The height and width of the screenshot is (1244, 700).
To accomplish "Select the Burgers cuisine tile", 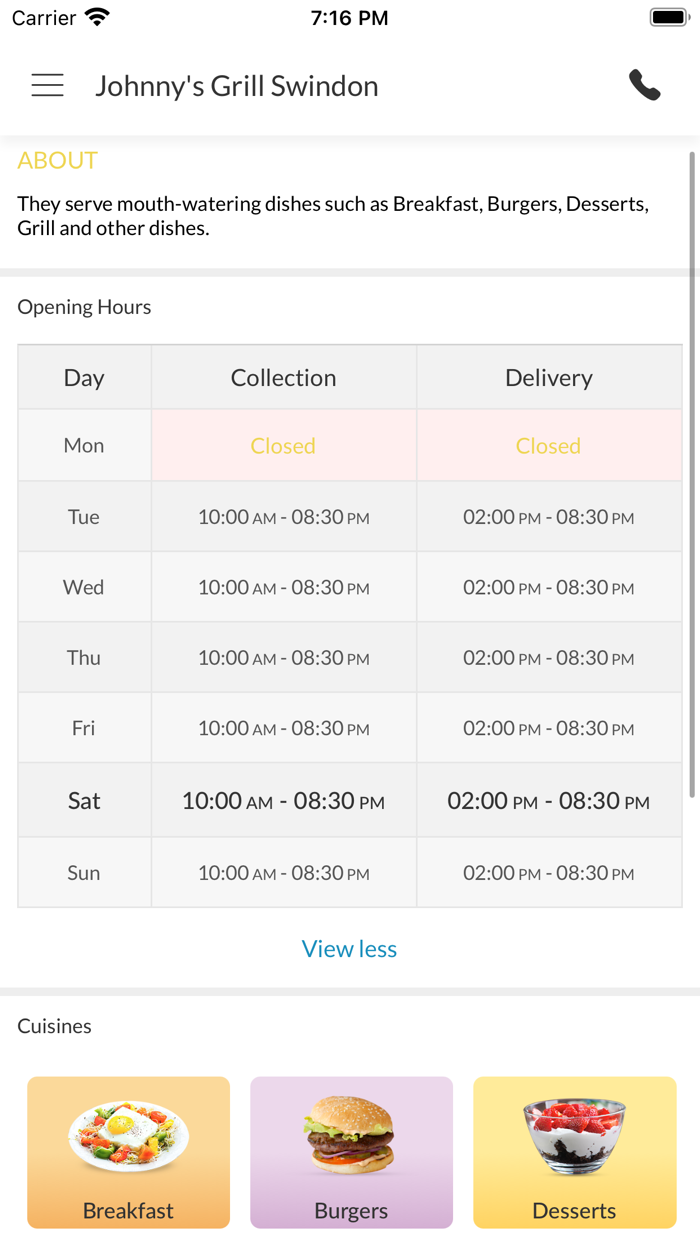I will pos(351,1152).
